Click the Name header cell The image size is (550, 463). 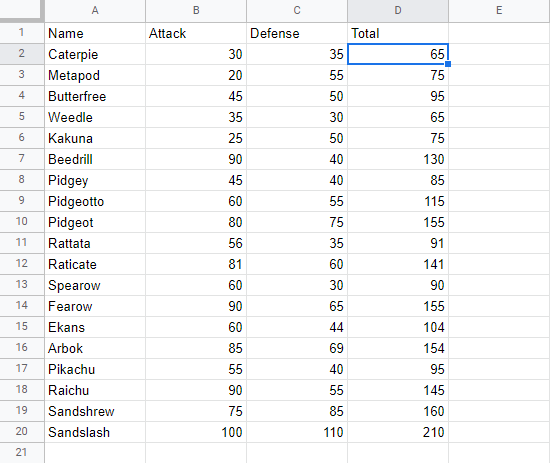coord(95,33)
